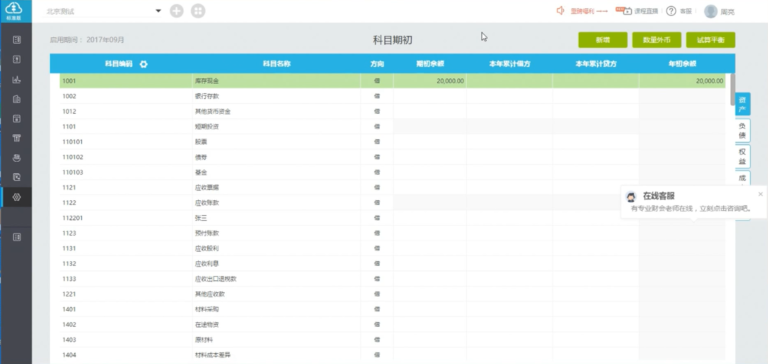
Task: Select account code 1121 cell
Action: click(126, 187)
